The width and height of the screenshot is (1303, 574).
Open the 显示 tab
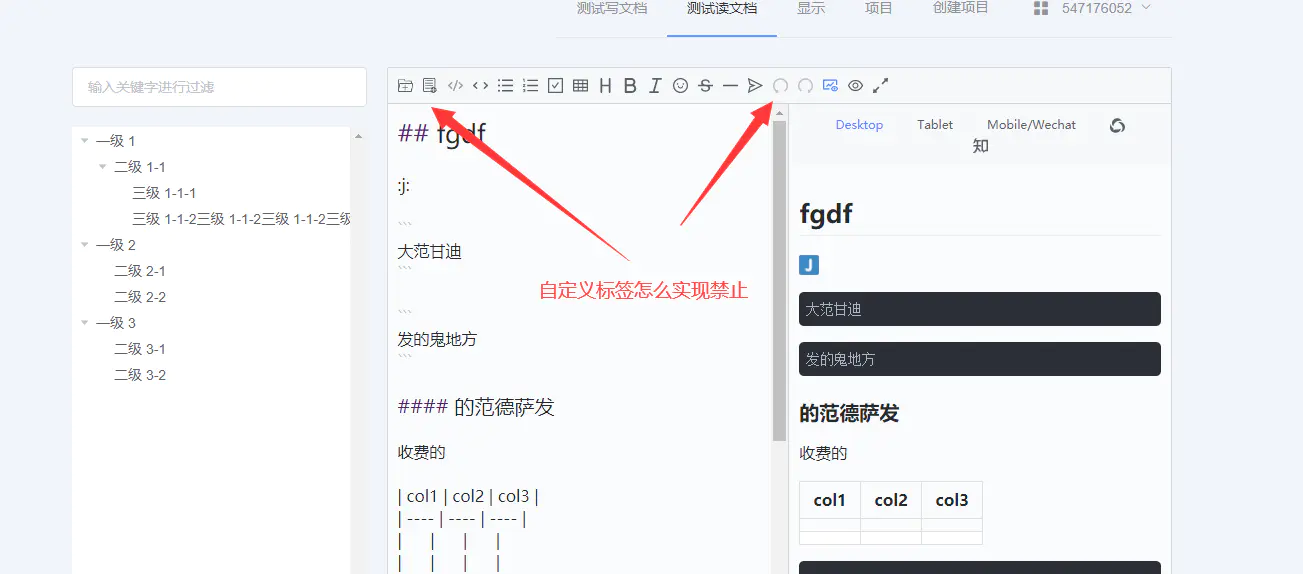pyautogui.click(x=811, y=8)
